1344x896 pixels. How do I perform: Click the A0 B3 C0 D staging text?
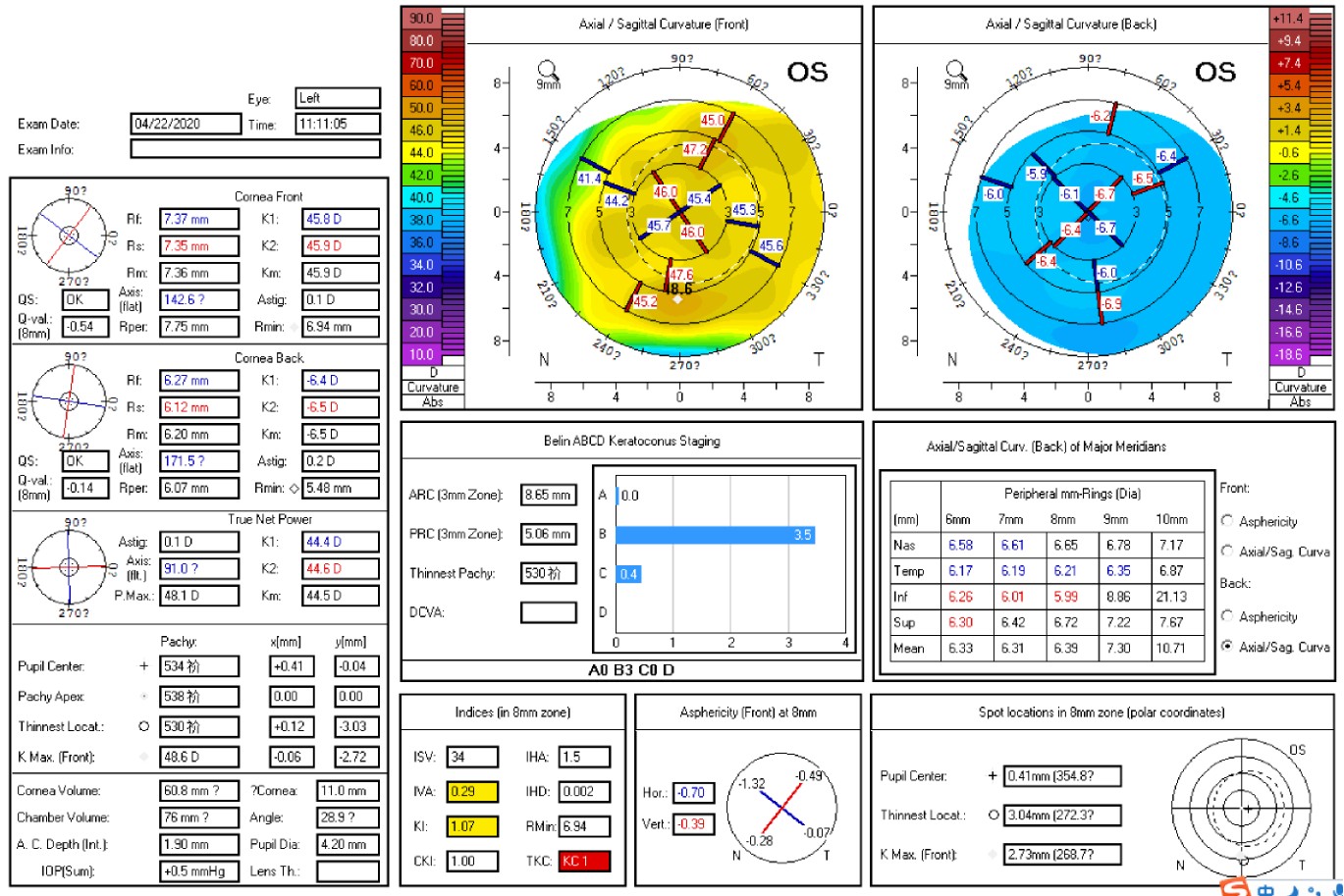629,671
